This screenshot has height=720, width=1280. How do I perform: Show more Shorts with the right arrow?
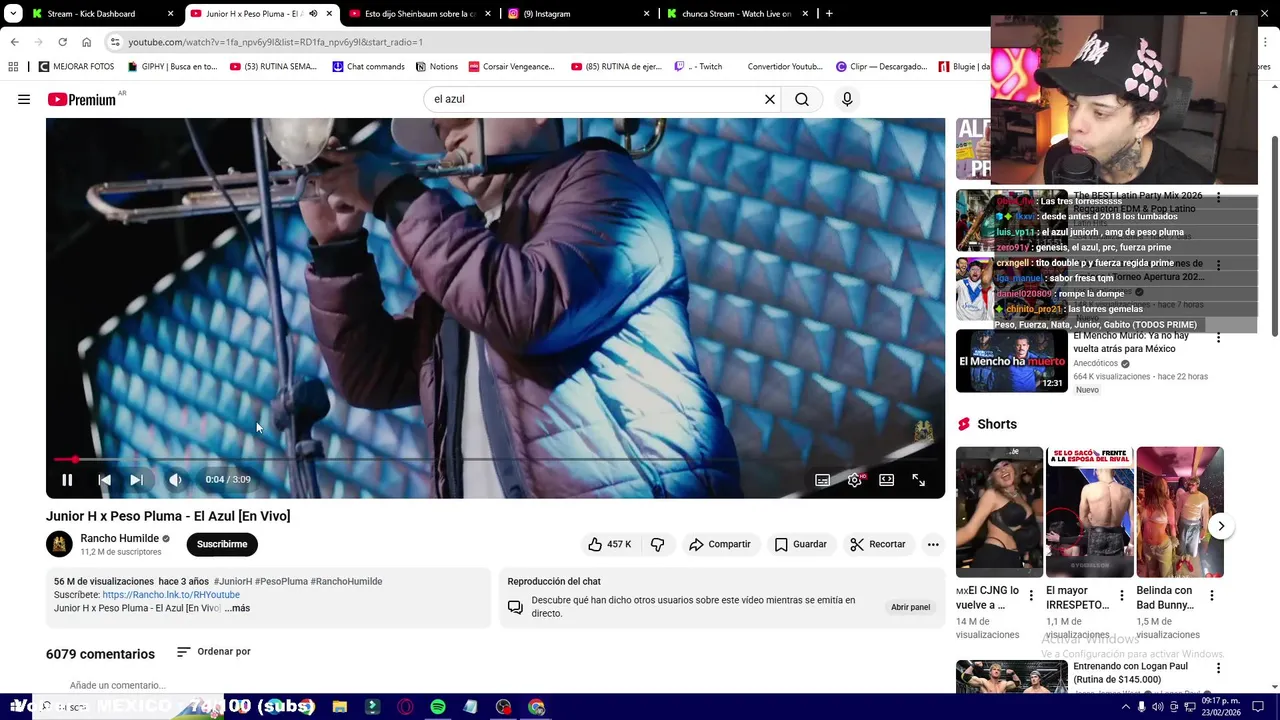click(x=1221, y=526)
